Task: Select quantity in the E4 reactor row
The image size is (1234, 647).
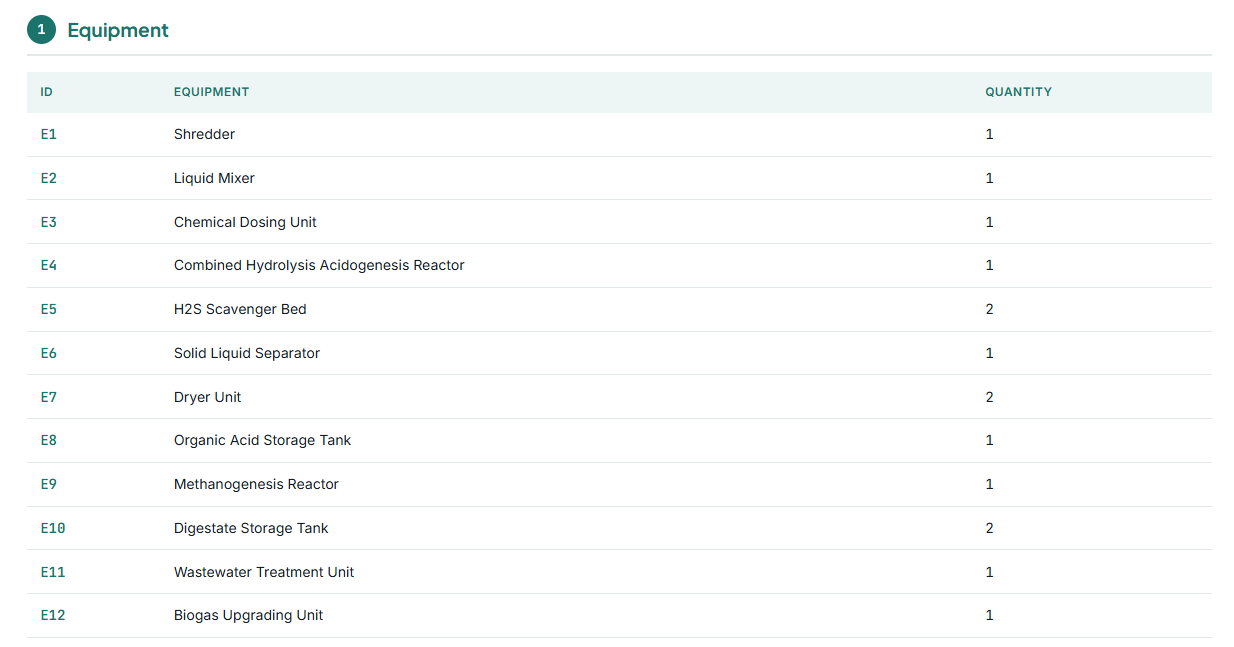Action: pyautogui.click(x=990, y=265)
